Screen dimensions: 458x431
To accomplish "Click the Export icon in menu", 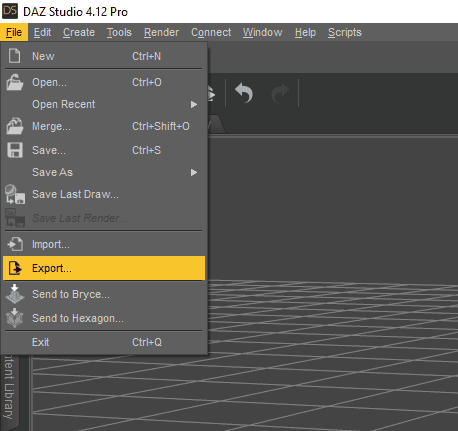I will [x=15, y=268].
